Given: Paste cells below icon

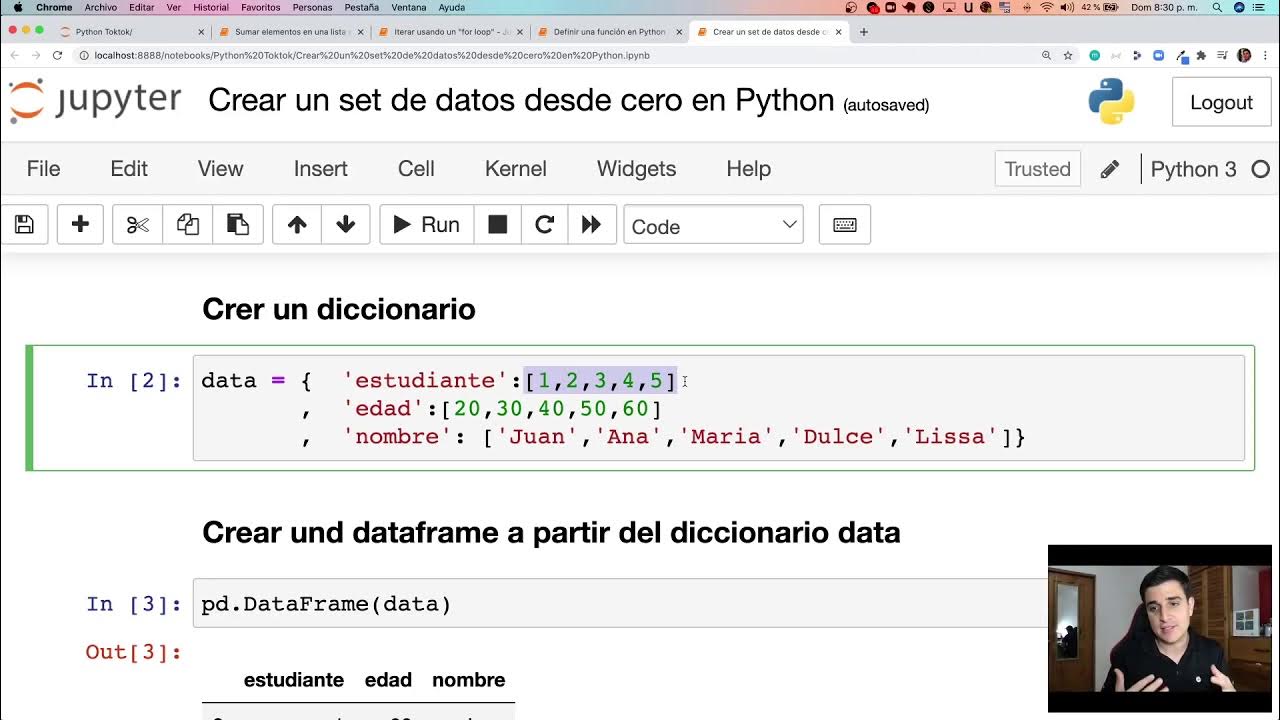Looking at the screenshot, I should (238, 225).
